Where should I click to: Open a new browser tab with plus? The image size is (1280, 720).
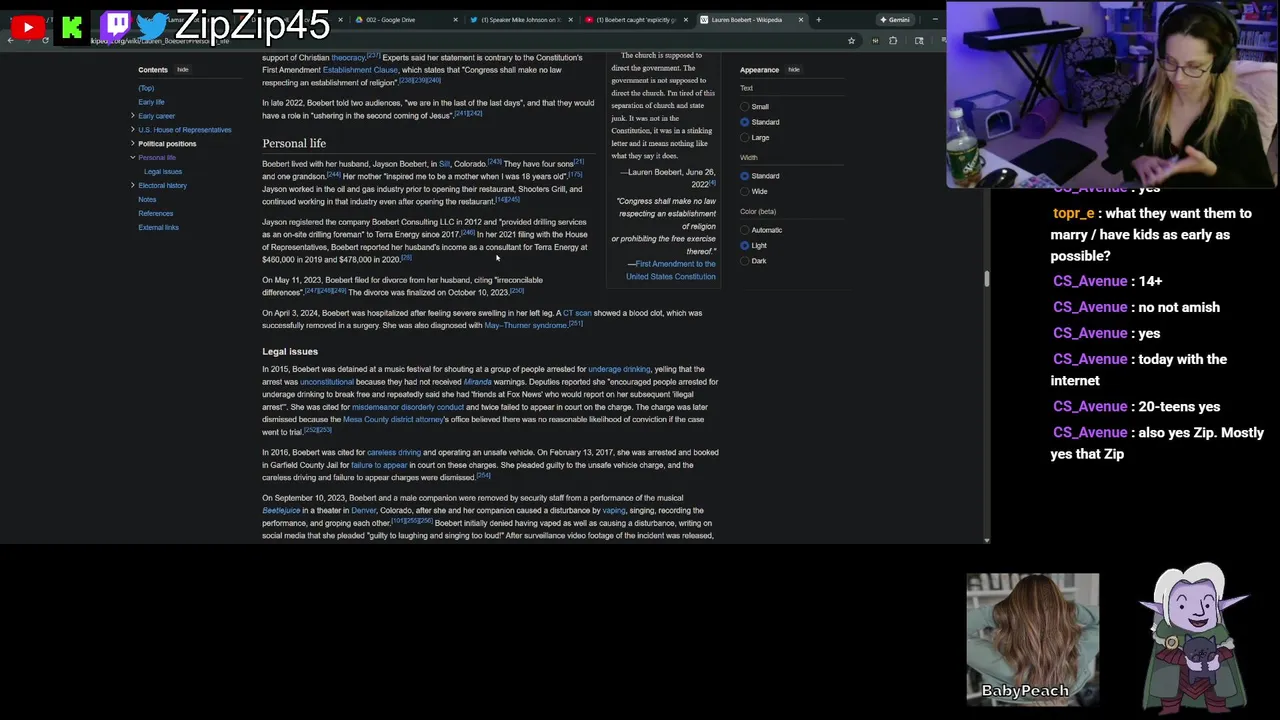818,20
